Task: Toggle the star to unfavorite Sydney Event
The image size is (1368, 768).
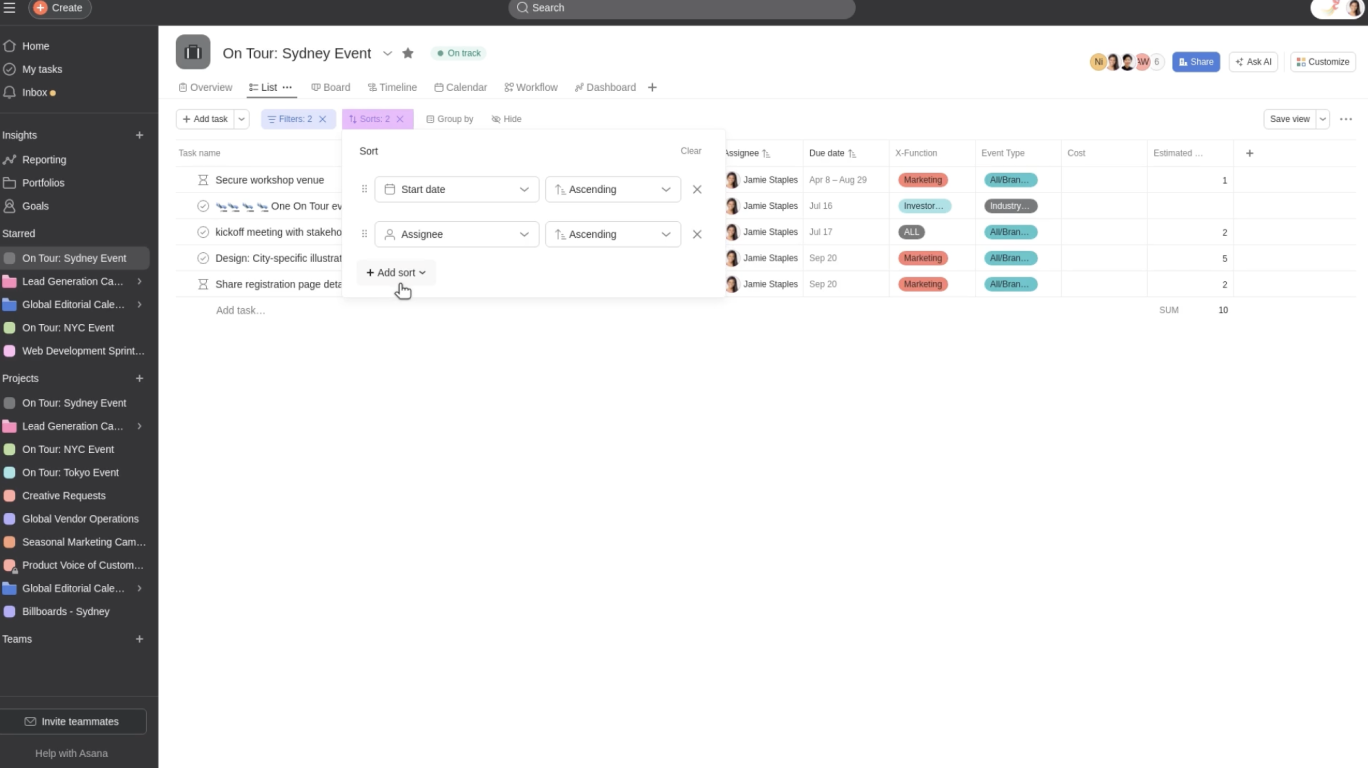Action: pos(407,53)
